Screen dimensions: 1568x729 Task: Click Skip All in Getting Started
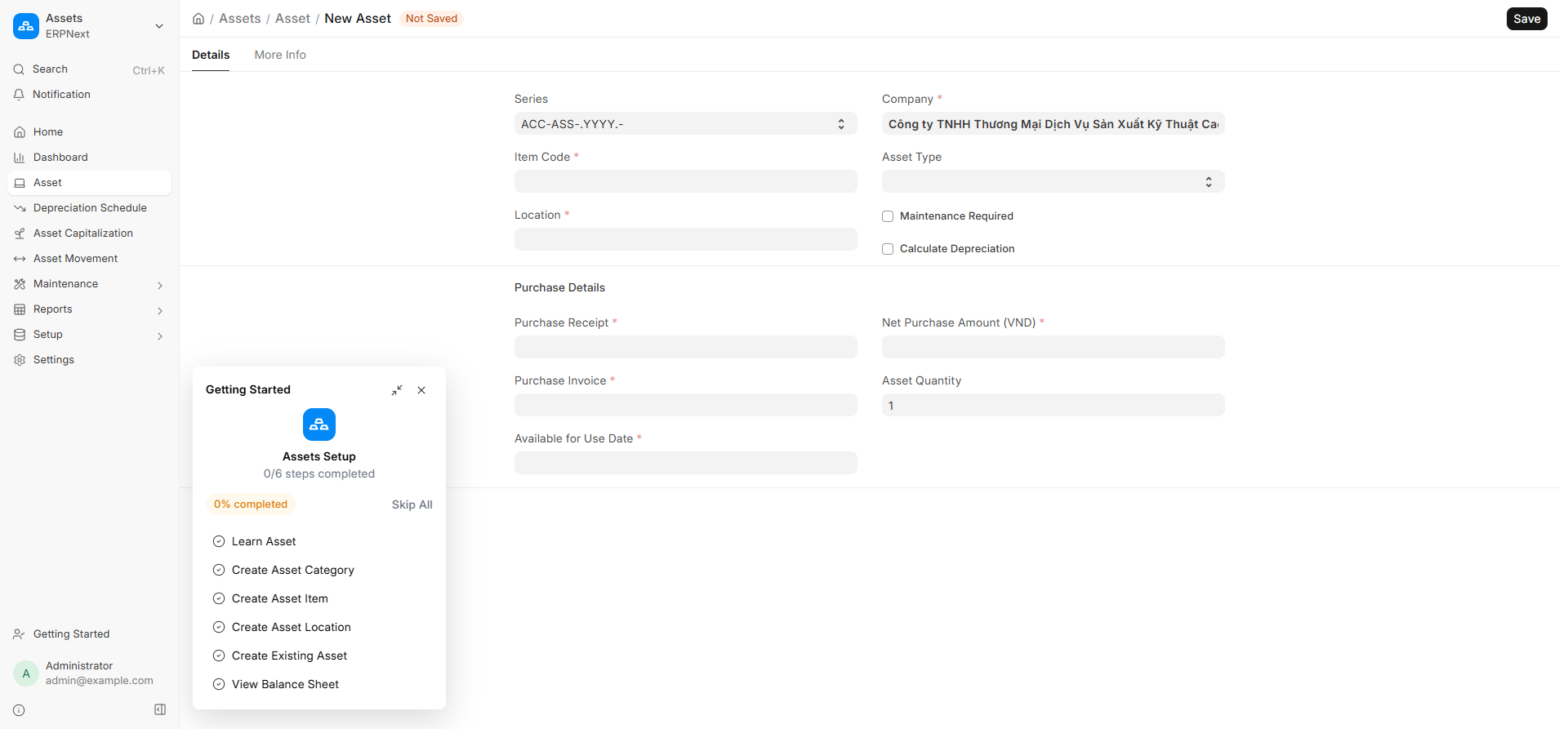pyautogui.click(x=412, y=505)
